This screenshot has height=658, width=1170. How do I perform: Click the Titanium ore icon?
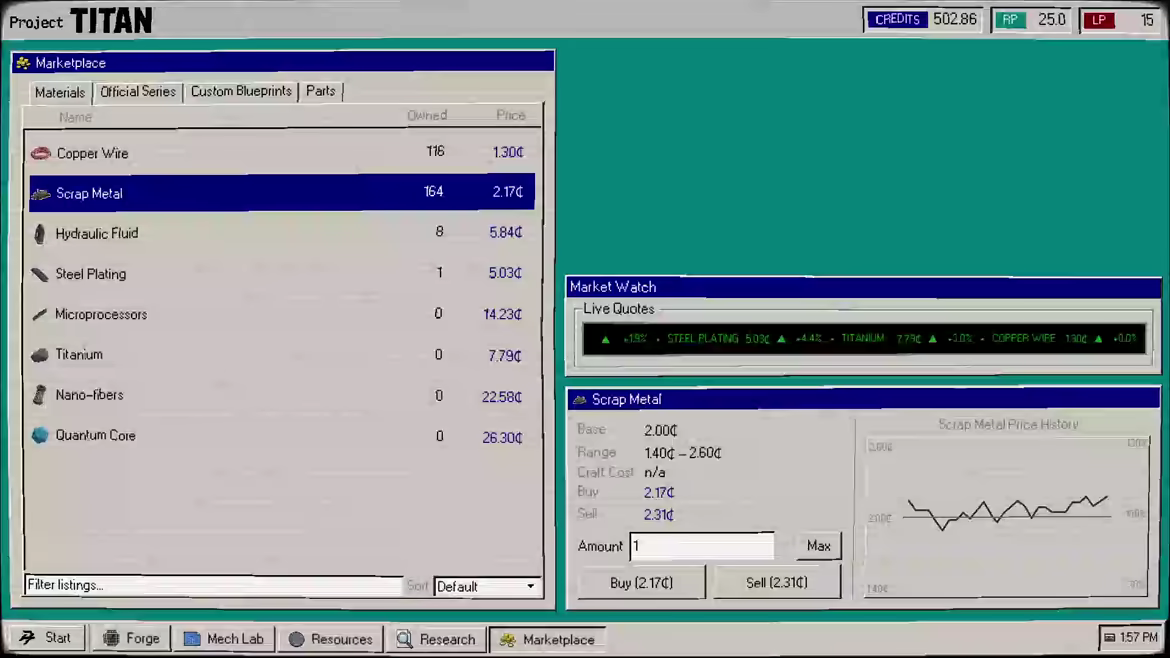tap(40, 355)
